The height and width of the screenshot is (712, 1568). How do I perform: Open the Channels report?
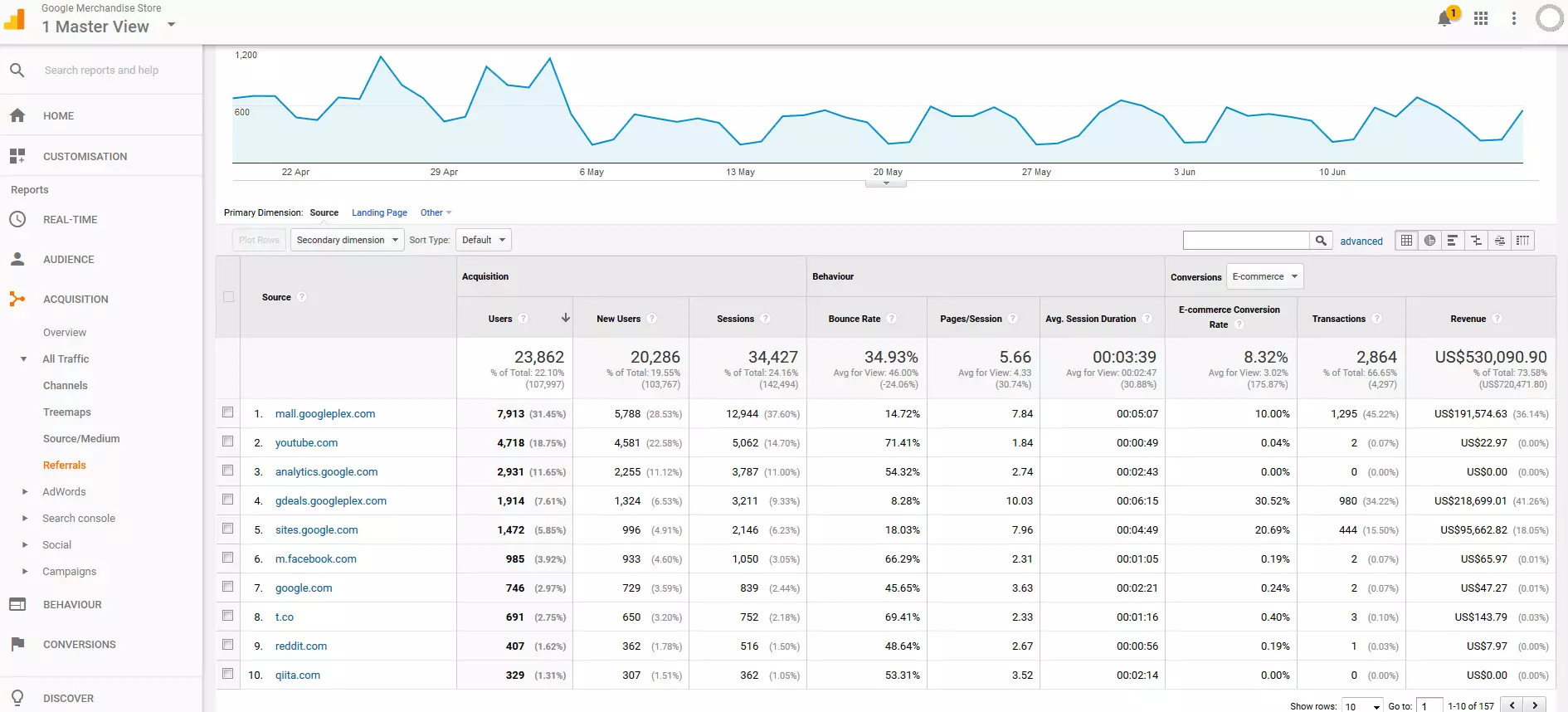click(x=66, y=386)
